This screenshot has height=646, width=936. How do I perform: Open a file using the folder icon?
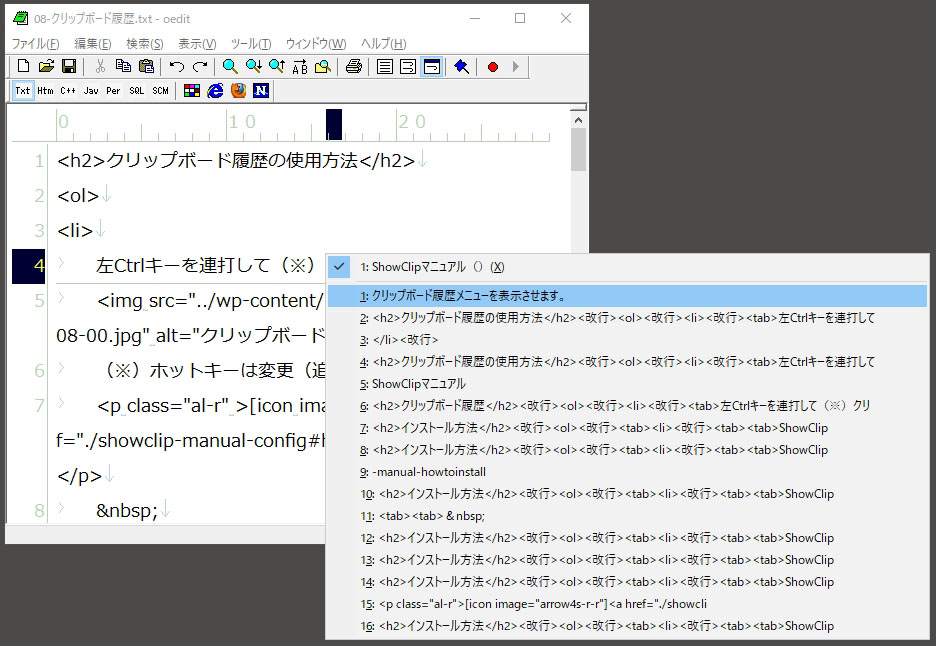(x=46, y=67)
